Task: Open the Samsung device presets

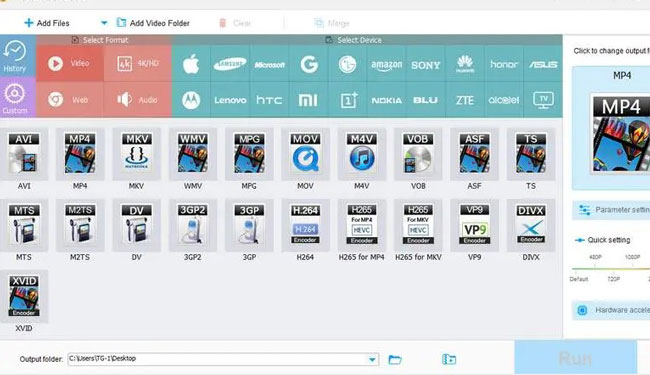Action: coord(230,64)
